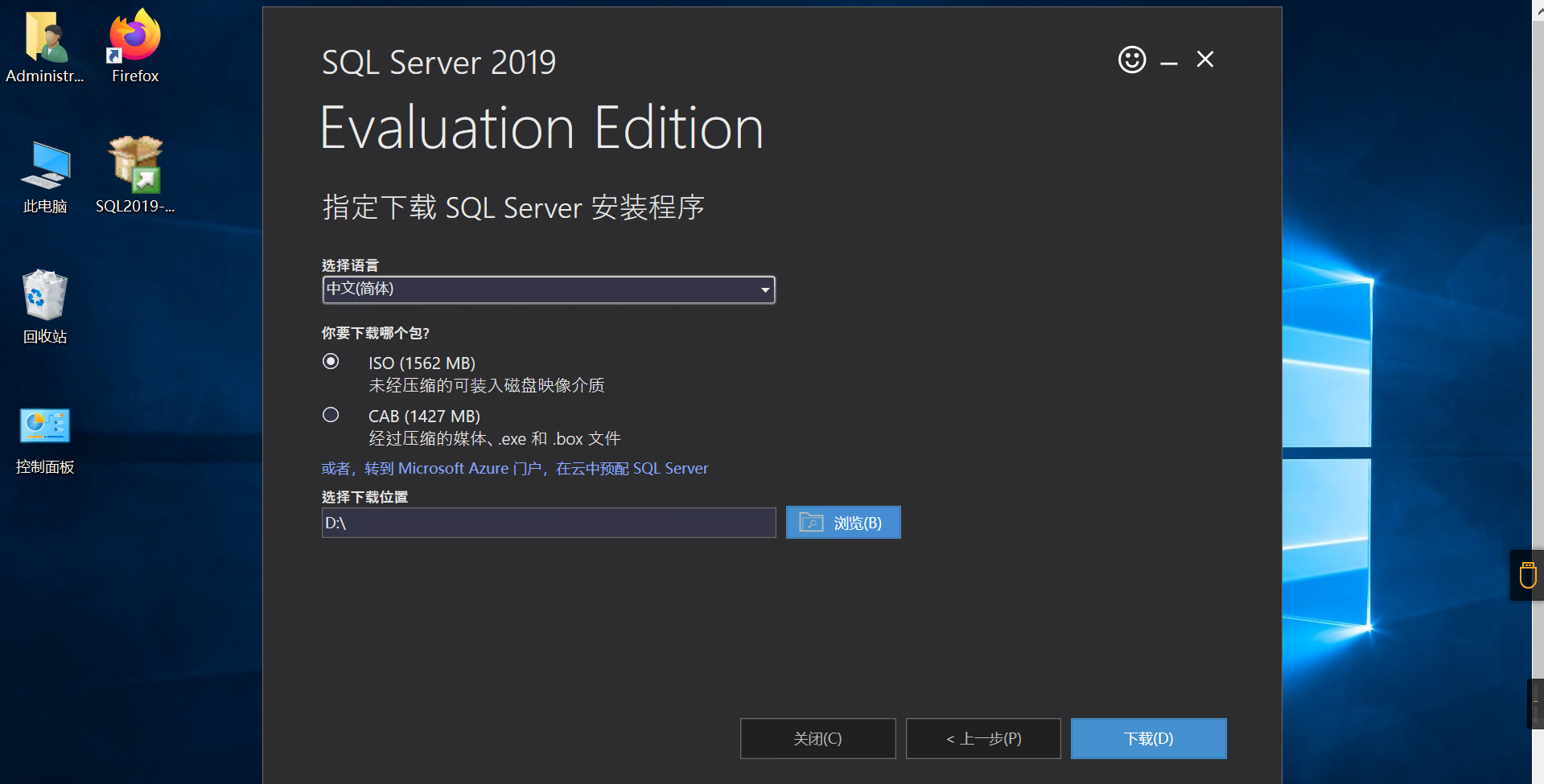The width and height of the screenshot is (1544, 784).
Task: Select the 此电脑 desktop icon
Action: click(45, 177)
